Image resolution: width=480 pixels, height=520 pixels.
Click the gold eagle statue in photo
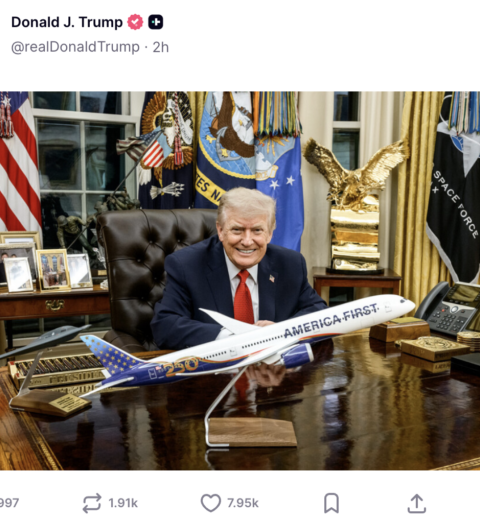(355, 205)
